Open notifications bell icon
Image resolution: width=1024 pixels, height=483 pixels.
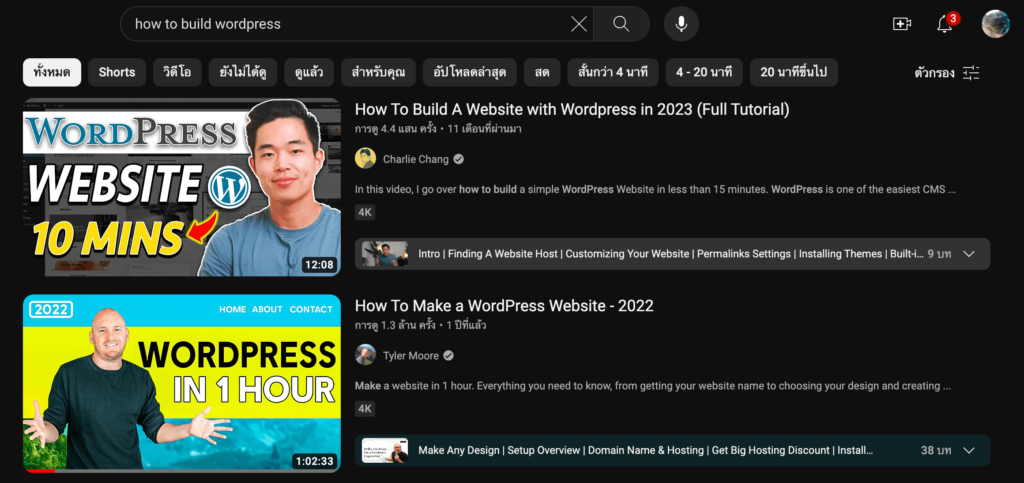pyautogui.click(x=945, y=24)
